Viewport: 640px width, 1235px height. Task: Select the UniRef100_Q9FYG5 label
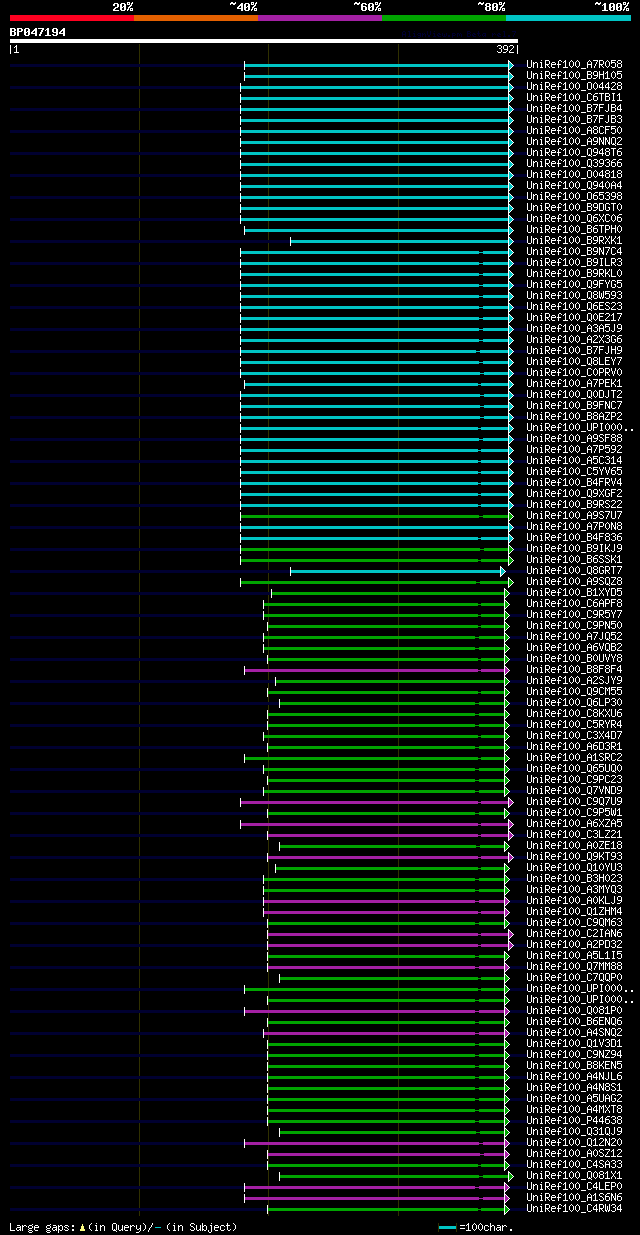click(x=574, y=284)
